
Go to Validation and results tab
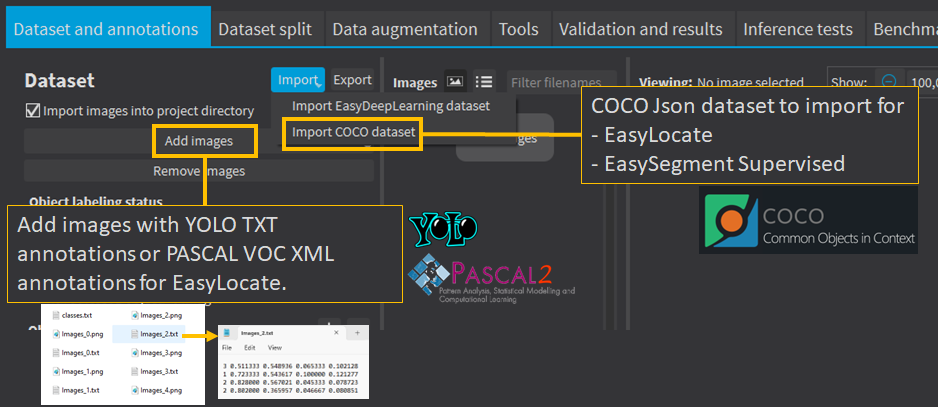point(641,29)
